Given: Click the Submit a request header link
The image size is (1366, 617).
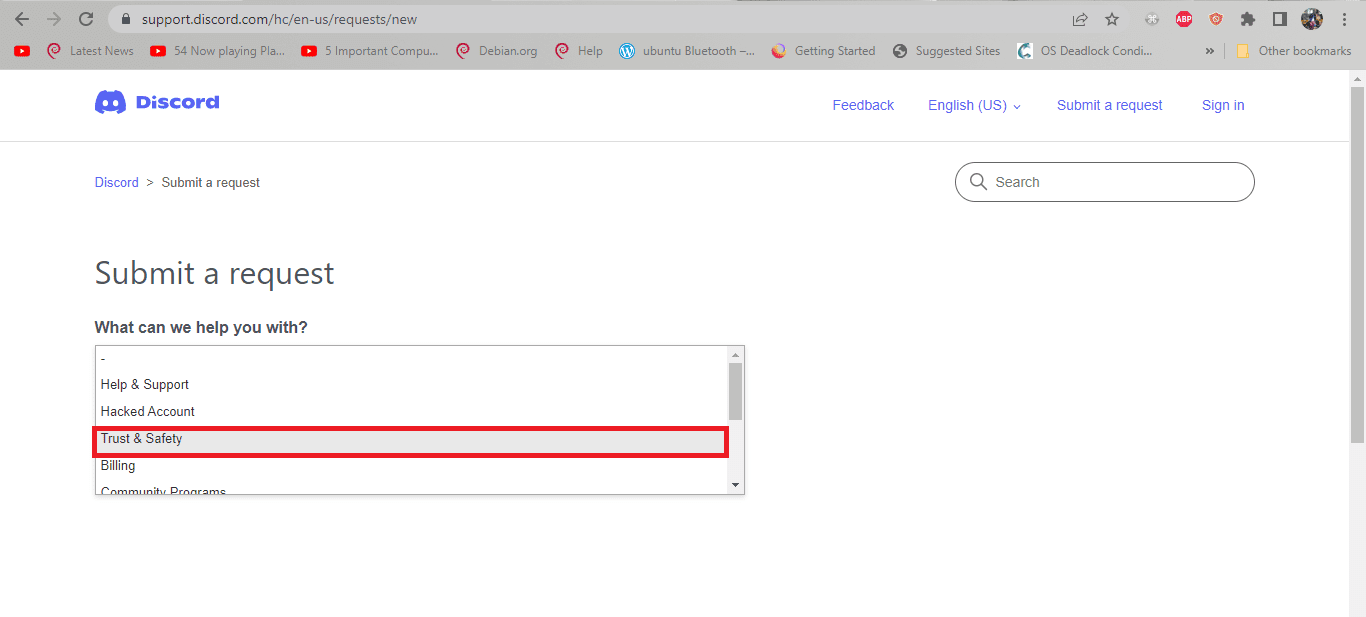Looking at the screenshot, I should tap(1109, 105).
